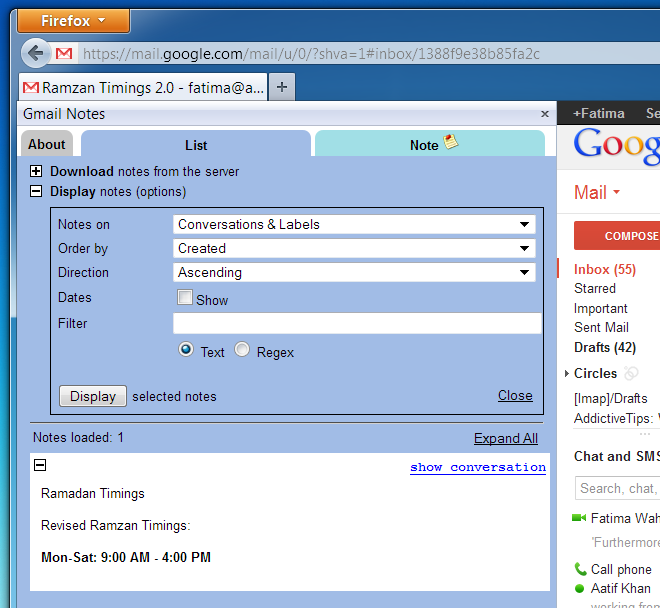Click the Circles rings icon
Image resolution: width=660 pixels, height=608 pixels.
point(631,373)
